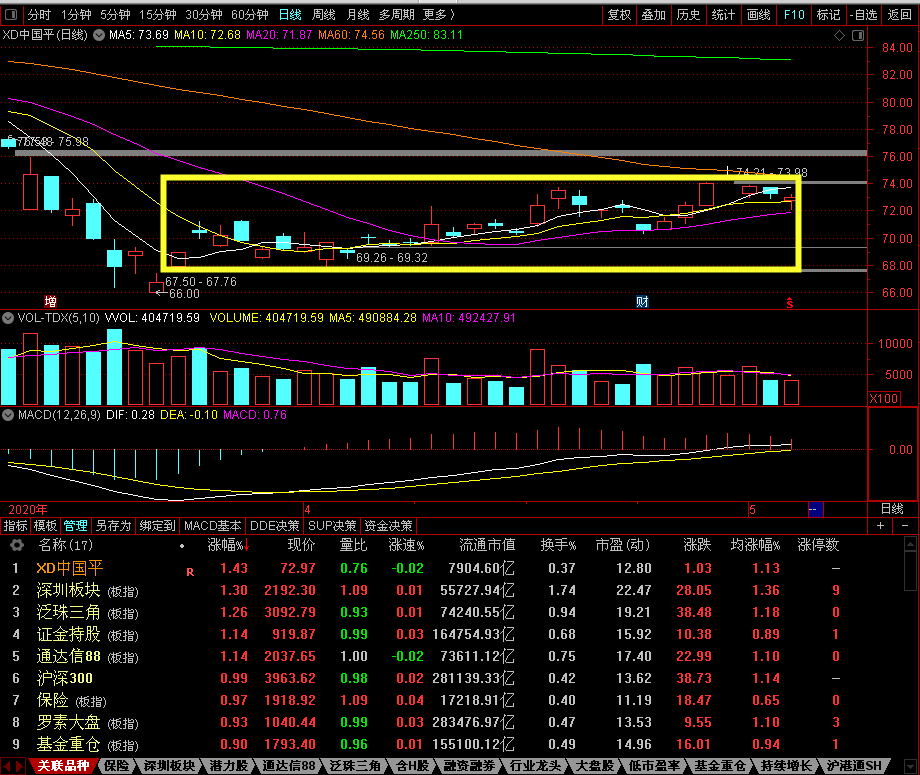
Task: Click the 管理 manage option
Action: pyautogui.click(x=76, y=526)
